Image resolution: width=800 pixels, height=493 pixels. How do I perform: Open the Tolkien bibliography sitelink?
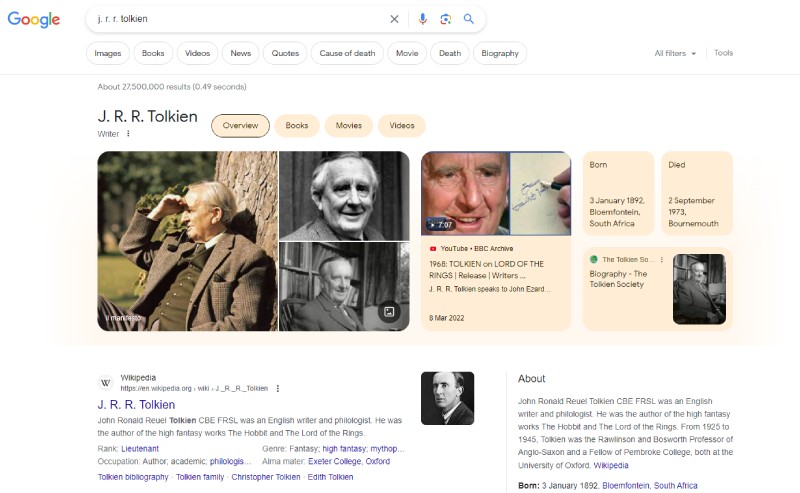pos(133,477)
